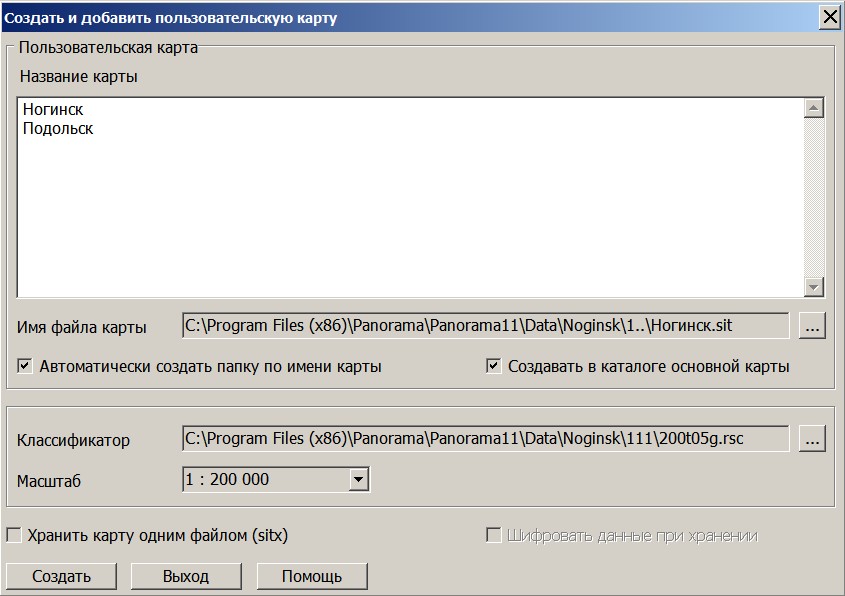Screen dimensions: 845x596
Task: Click the map list vertical scrollbar track
Action: coord(813,200)
